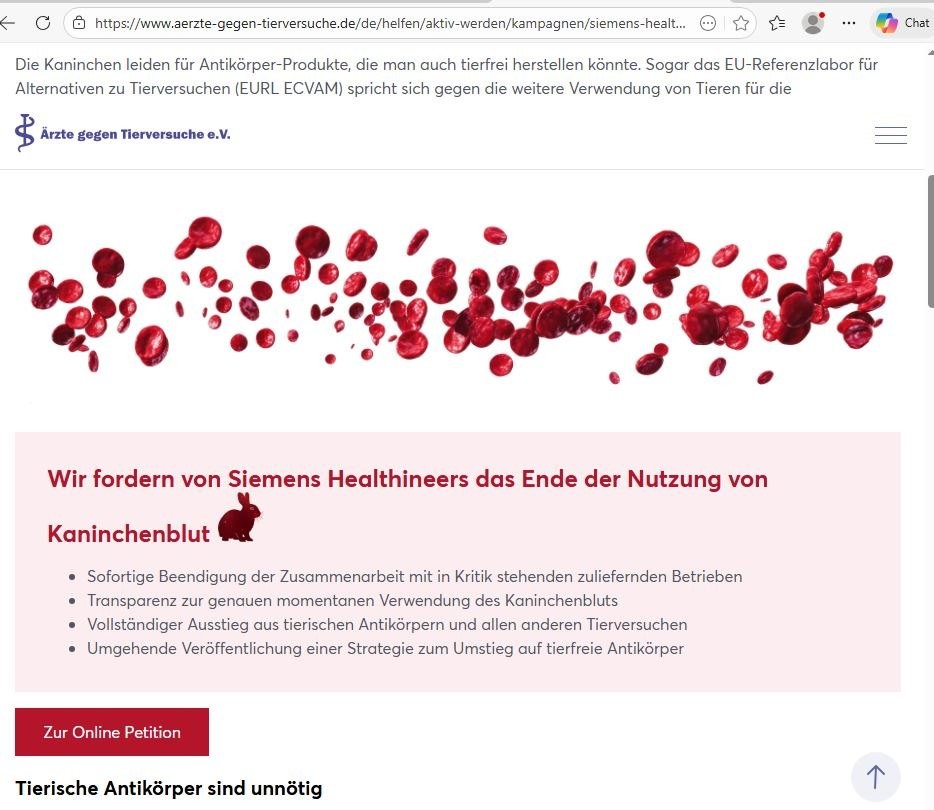This screenshot has width=934, height=810.
Task: Click the Zur Online Petition button
Action: [x=112, y=732]
